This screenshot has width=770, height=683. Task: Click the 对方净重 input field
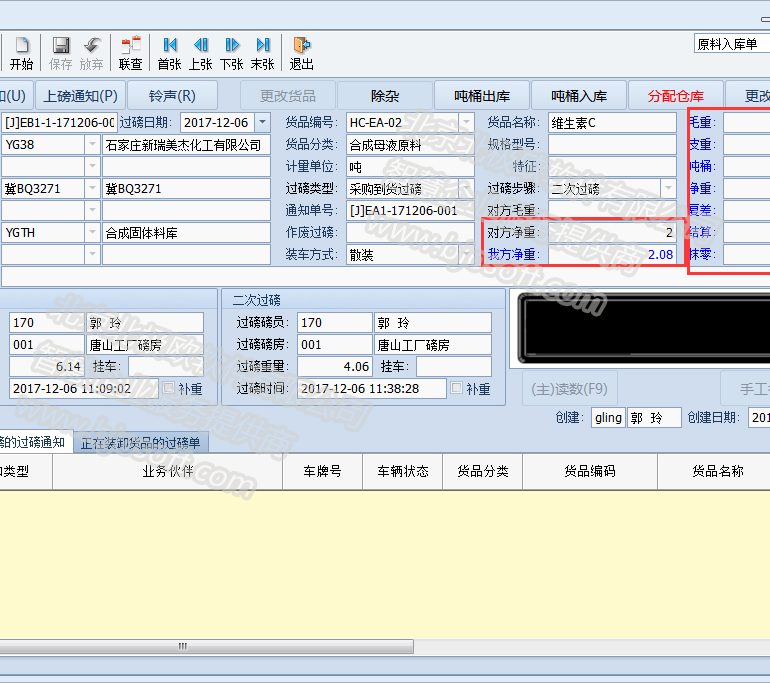click(612, 232)
